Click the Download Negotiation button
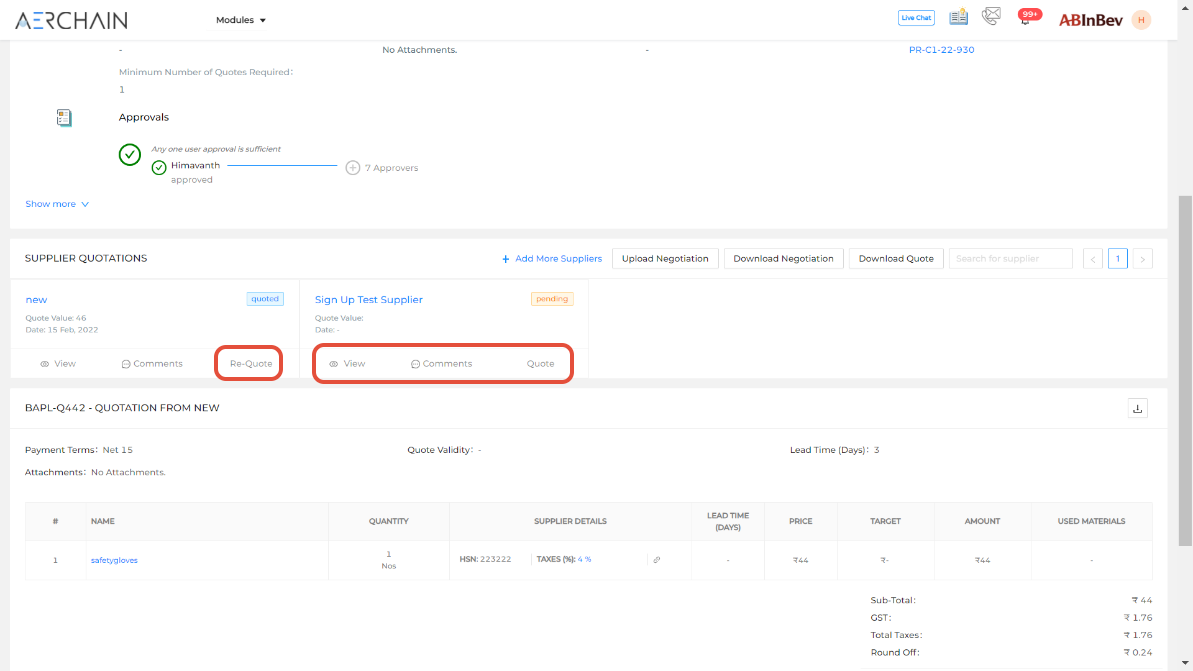The image size is (1193, 671). [783, 259]
